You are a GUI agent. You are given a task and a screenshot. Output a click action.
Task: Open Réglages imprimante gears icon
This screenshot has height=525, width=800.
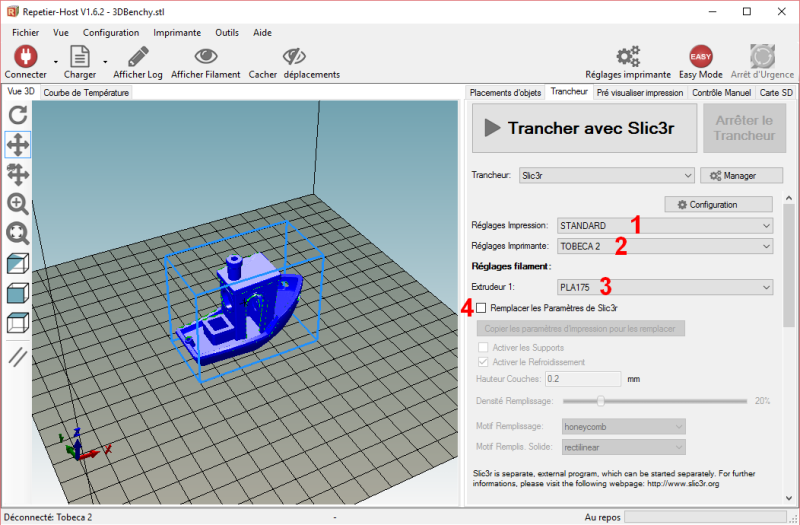[x=628, y=56]
